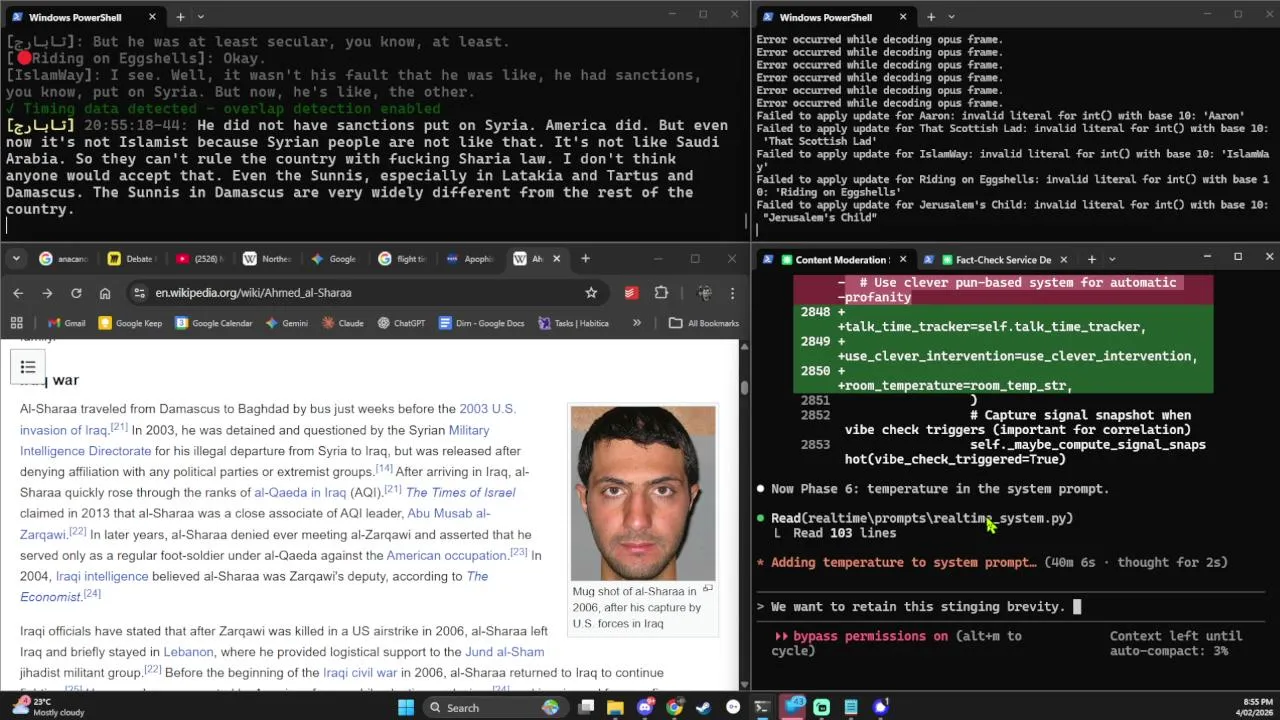Viewport: 1280px width, 720px height.
Task: View site information icon in address bar
Action: click(x=138, y=293)
